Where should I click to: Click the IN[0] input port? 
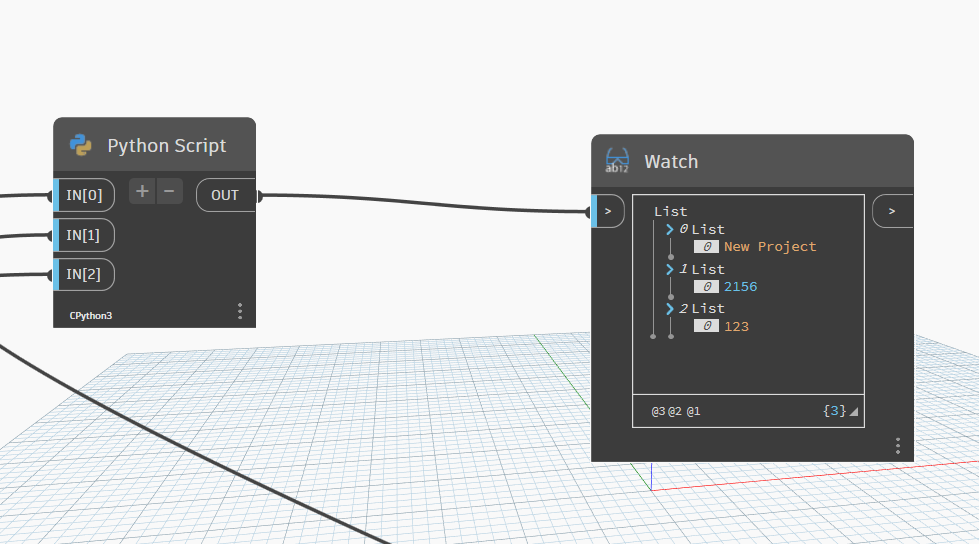84,195
